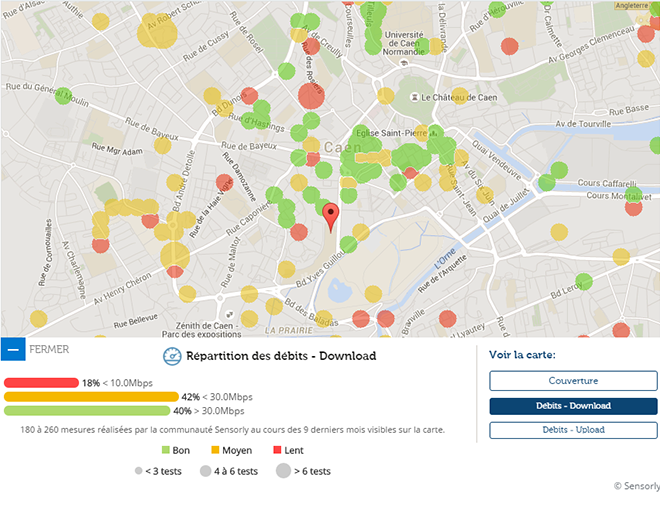Screen dimensions: 660x507
Task: Open the Sensorly copyright link
Action: point(636,486)
